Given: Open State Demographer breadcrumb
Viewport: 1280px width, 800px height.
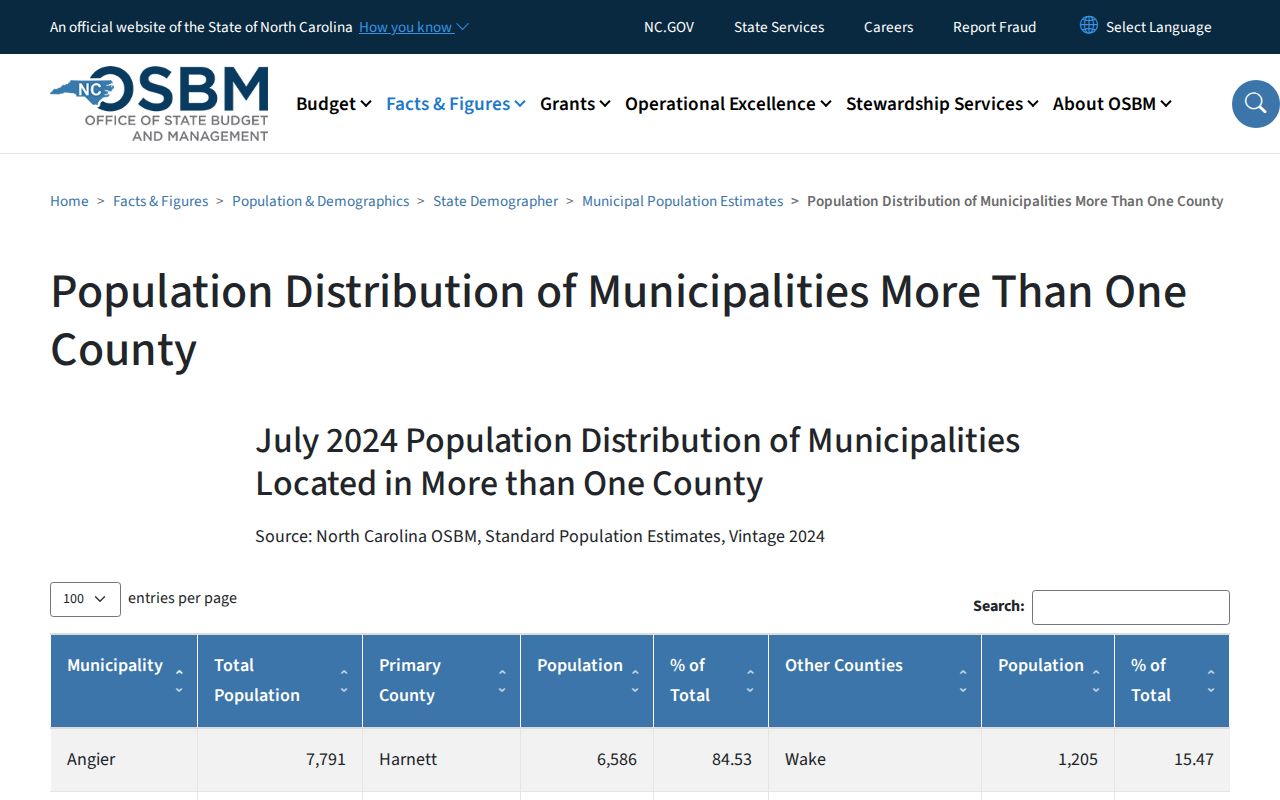Looking at the screenshot, I should click(x=496, y=201).
